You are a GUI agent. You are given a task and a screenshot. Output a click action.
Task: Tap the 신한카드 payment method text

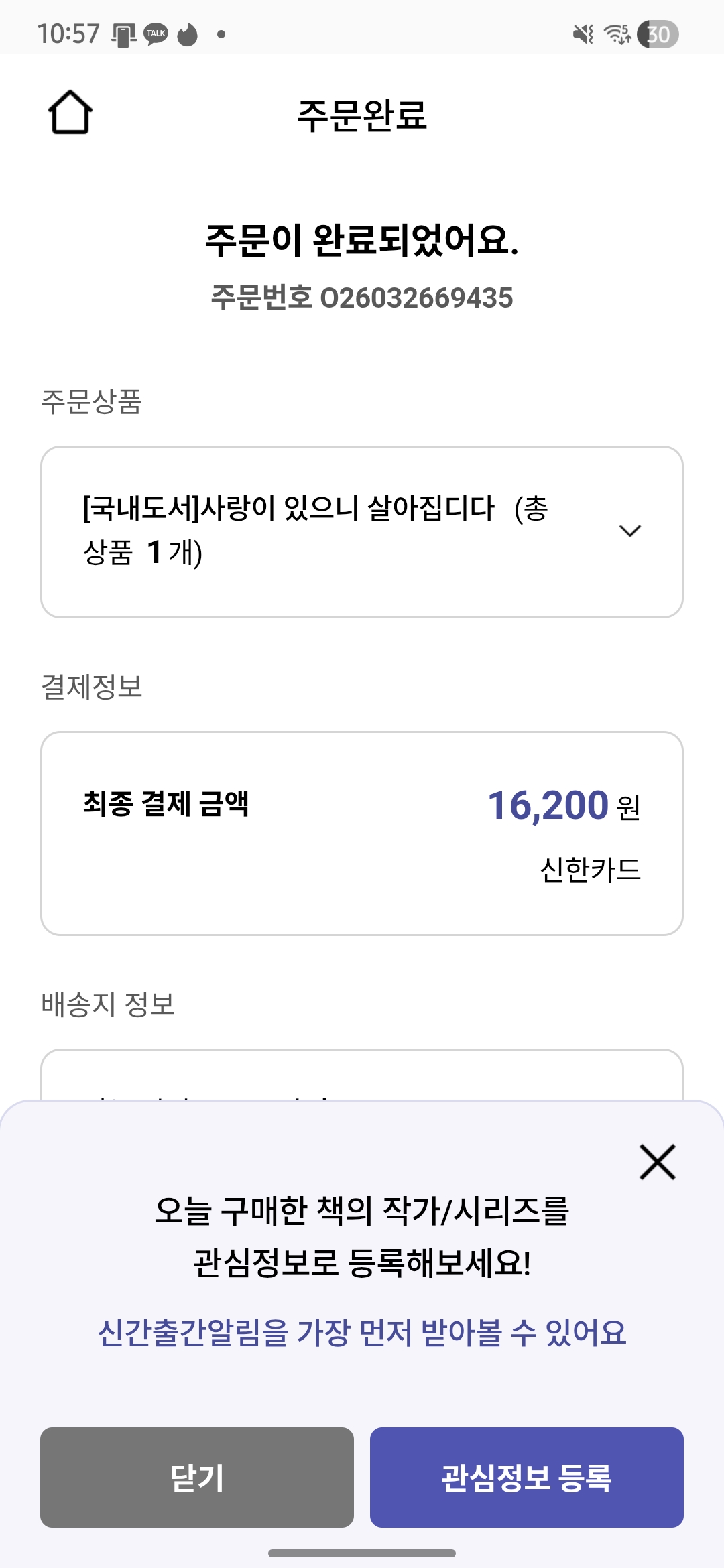pyautogui.click(x=591, y=870)
